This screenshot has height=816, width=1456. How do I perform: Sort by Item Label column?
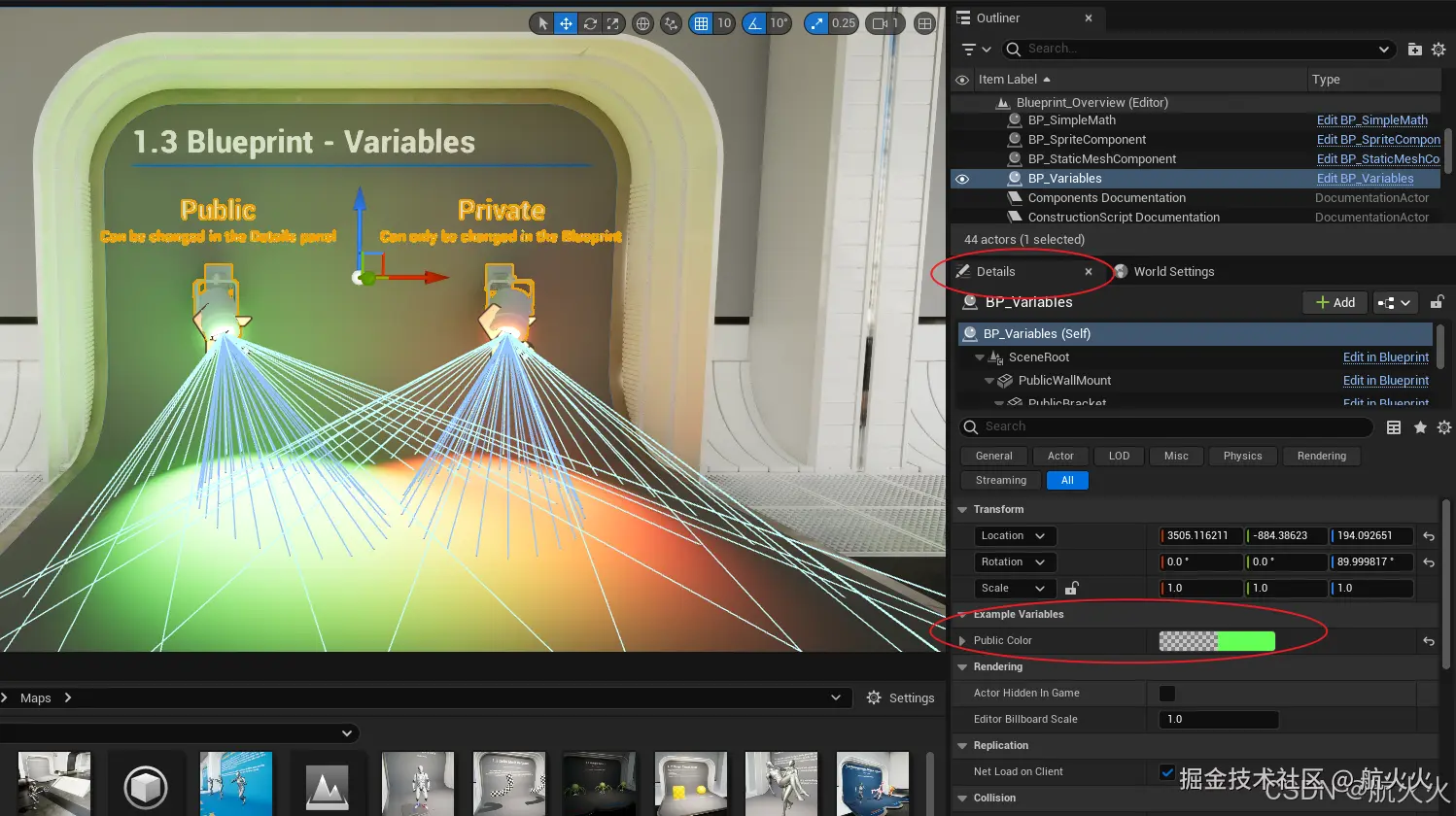1014,80
